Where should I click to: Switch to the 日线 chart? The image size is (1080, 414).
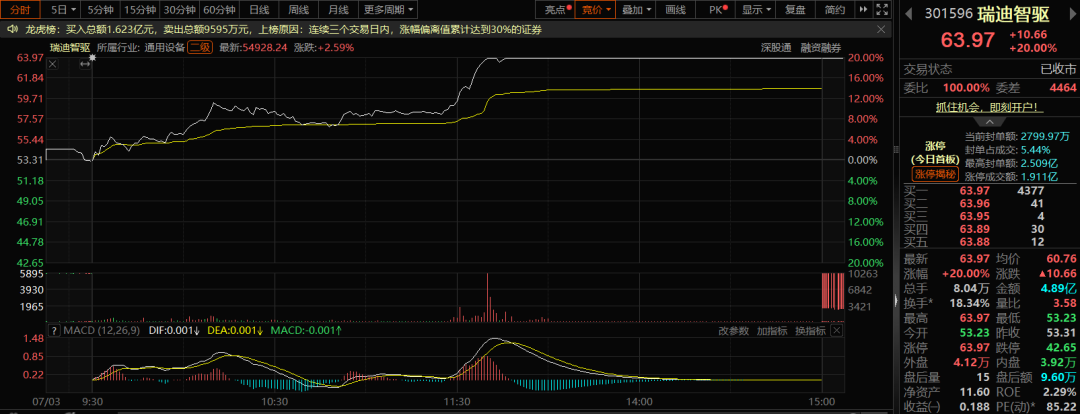click(x=260, y=10)
